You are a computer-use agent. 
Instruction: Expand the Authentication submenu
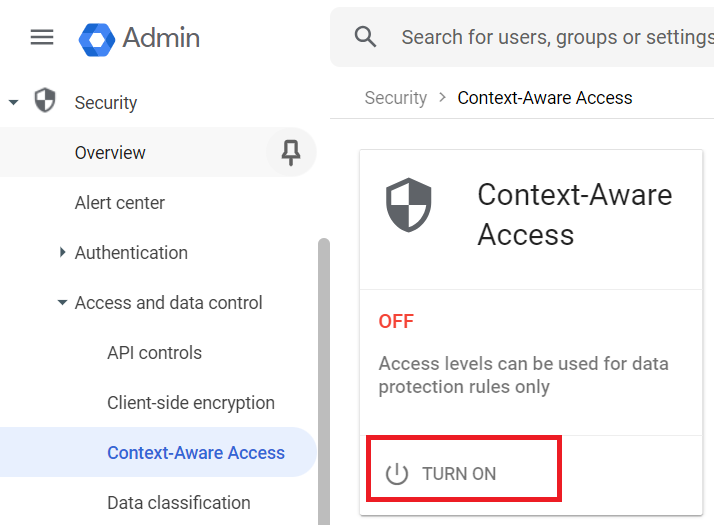(x=62, y=252)
